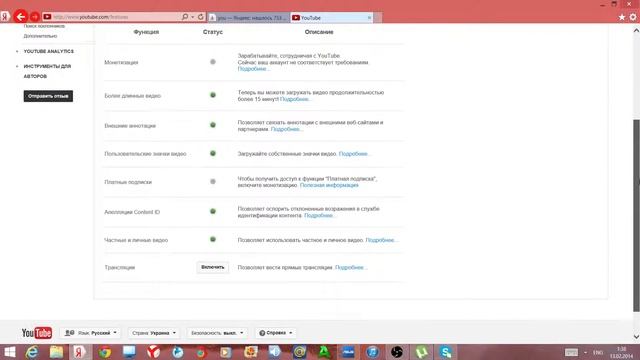Click the browser back arrow button
The image size is (640, 360).
[x=20, y=17]
